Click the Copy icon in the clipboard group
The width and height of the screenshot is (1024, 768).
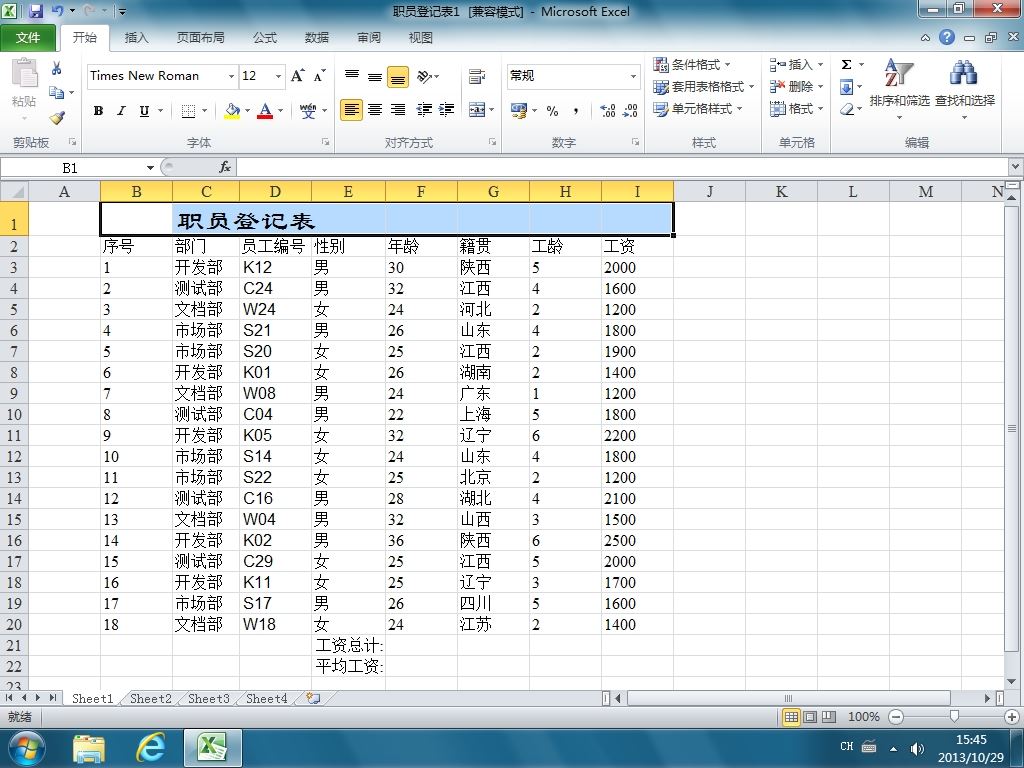point(57,93)
